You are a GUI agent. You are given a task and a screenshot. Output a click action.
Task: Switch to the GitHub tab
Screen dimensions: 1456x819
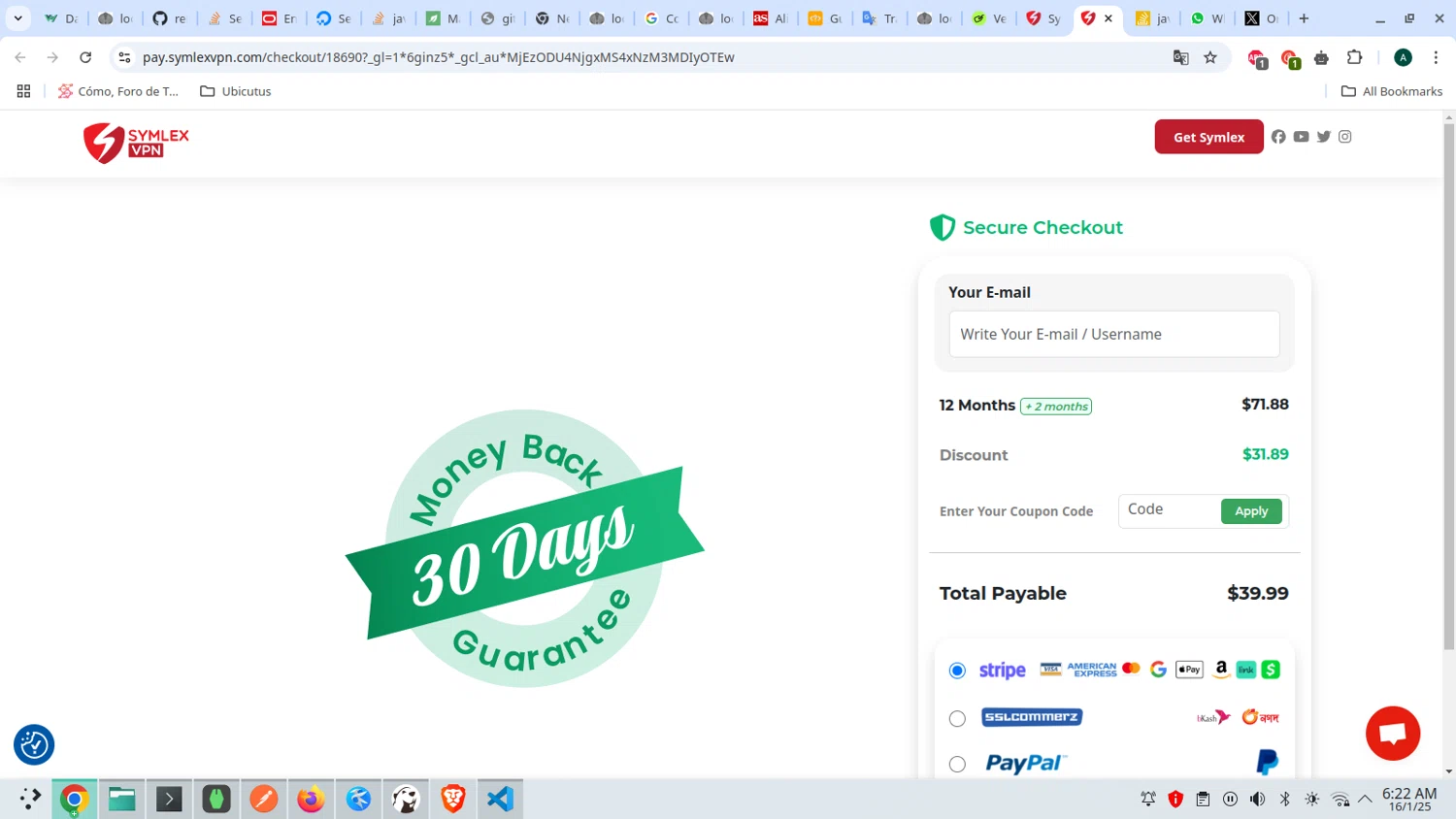point(169,18)
